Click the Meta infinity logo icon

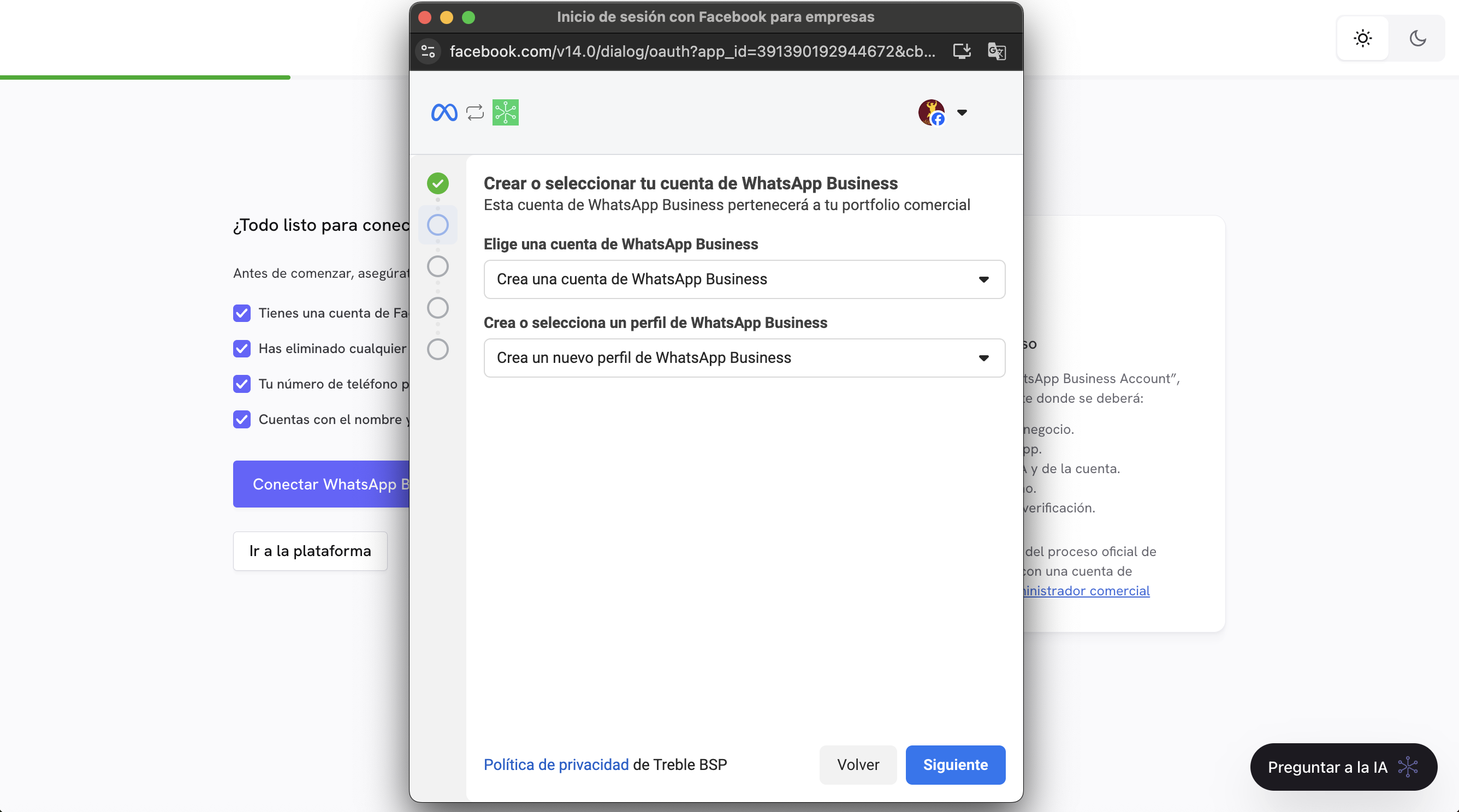444,112
